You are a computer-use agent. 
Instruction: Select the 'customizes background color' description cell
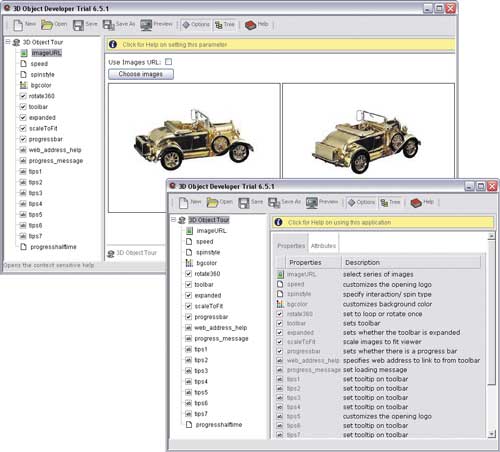387,304
